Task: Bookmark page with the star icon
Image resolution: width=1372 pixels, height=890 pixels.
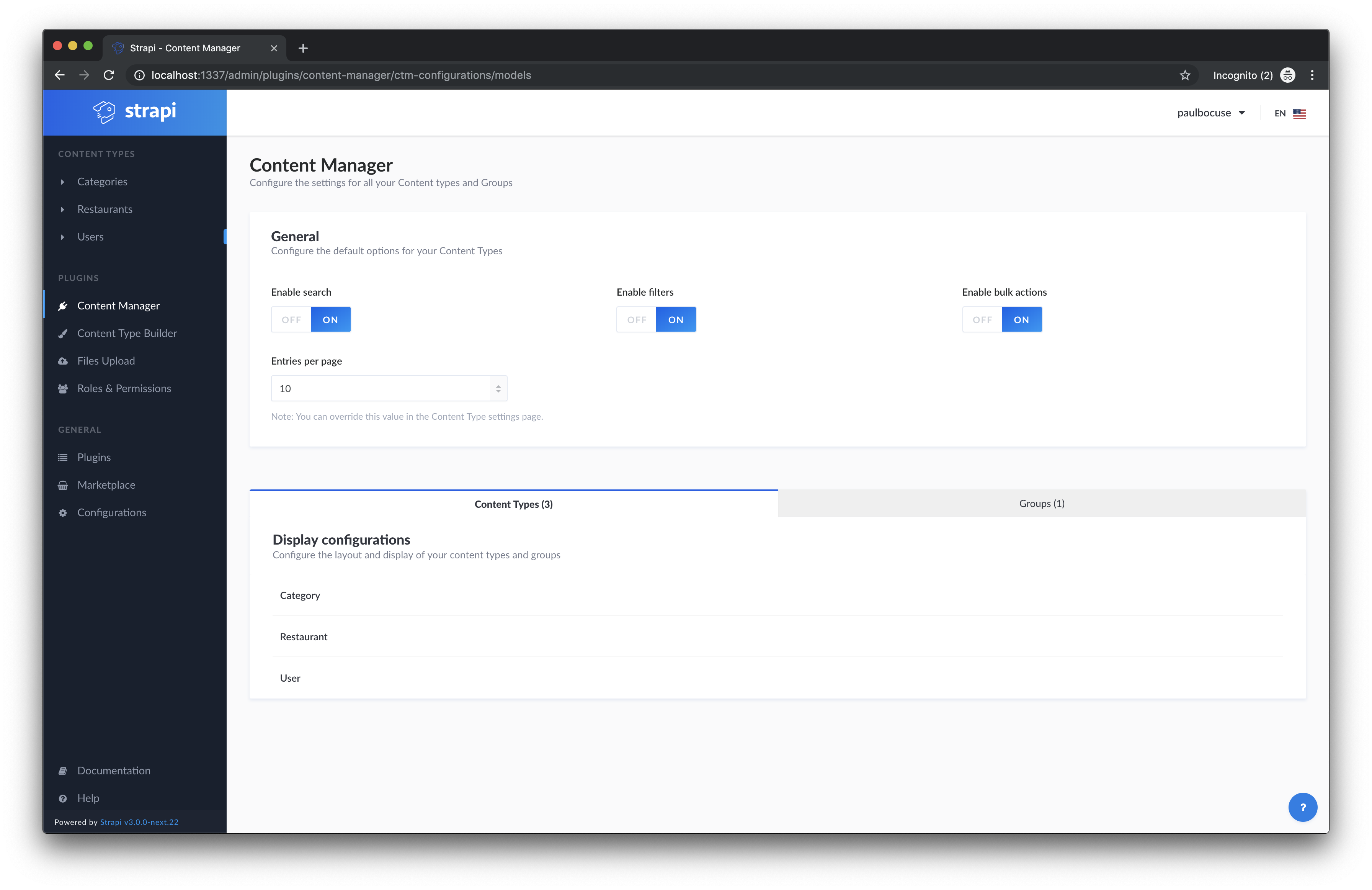Action: coord(1185,75)
